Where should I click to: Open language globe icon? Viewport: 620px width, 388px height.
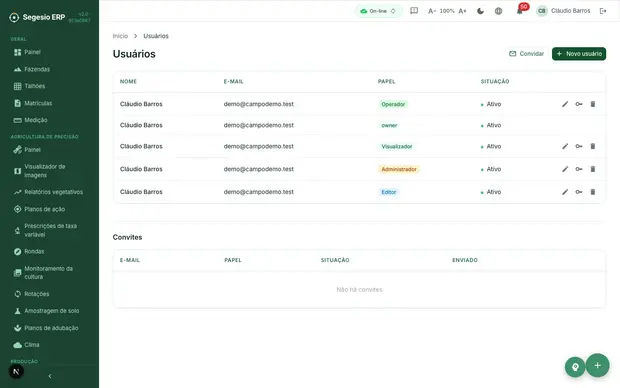[499, 11]
